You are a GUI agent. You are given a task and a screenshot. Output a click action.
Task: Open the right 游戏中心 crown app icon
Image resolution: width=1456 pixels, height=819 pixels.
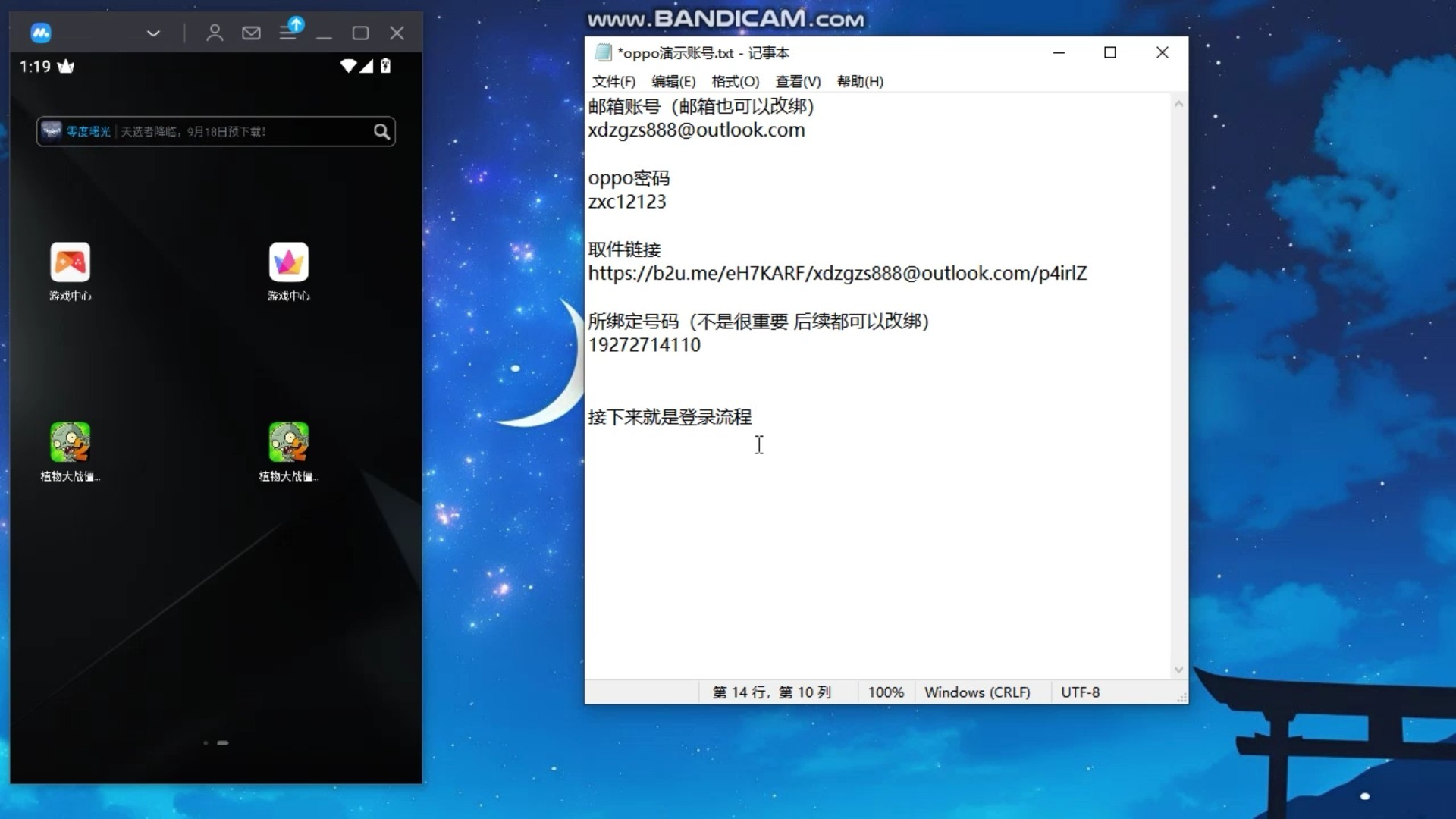tap(289, 262)
